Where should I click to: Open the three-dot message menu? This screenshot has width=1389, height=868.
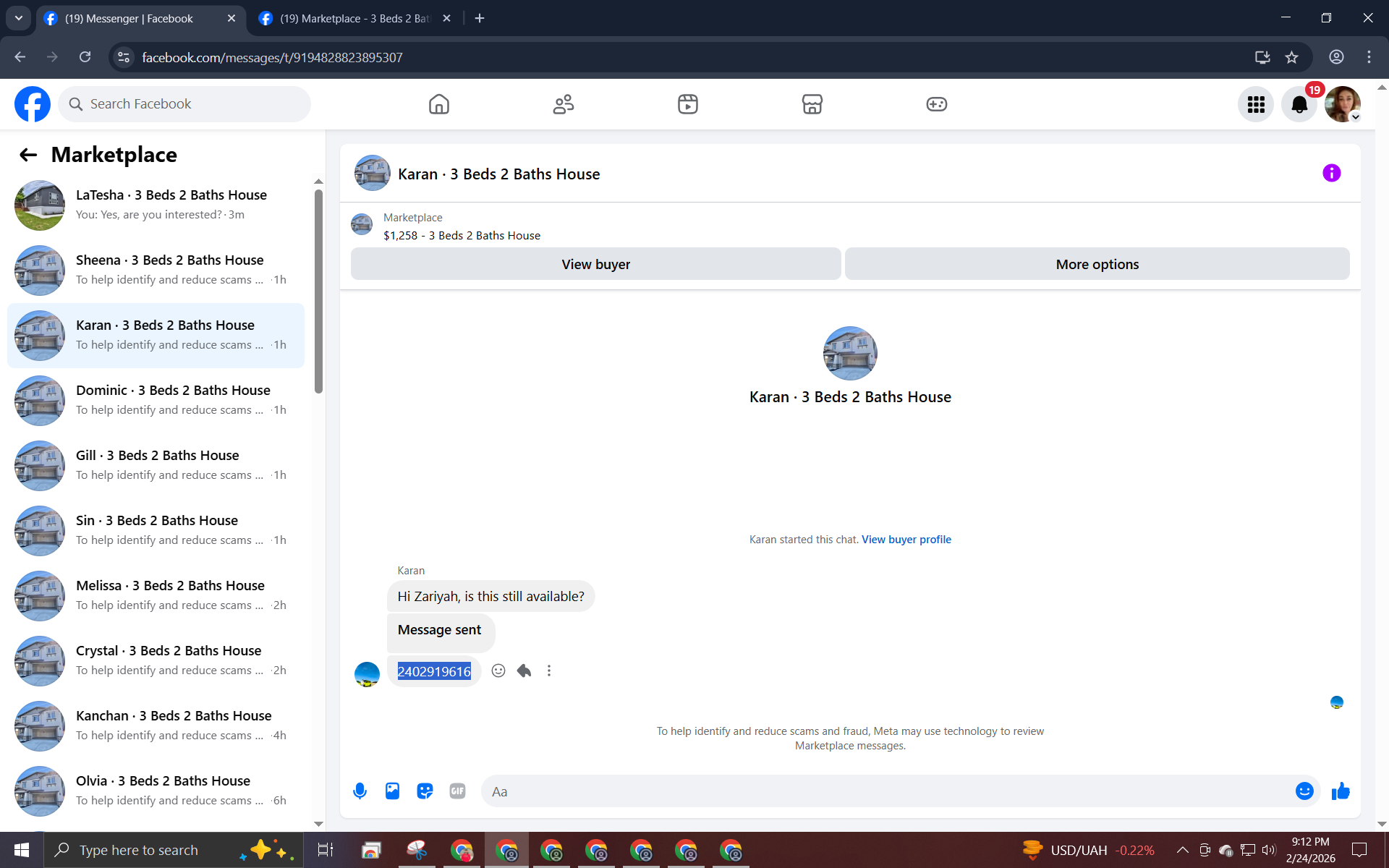pyautogui.click(x=549, y=671)
